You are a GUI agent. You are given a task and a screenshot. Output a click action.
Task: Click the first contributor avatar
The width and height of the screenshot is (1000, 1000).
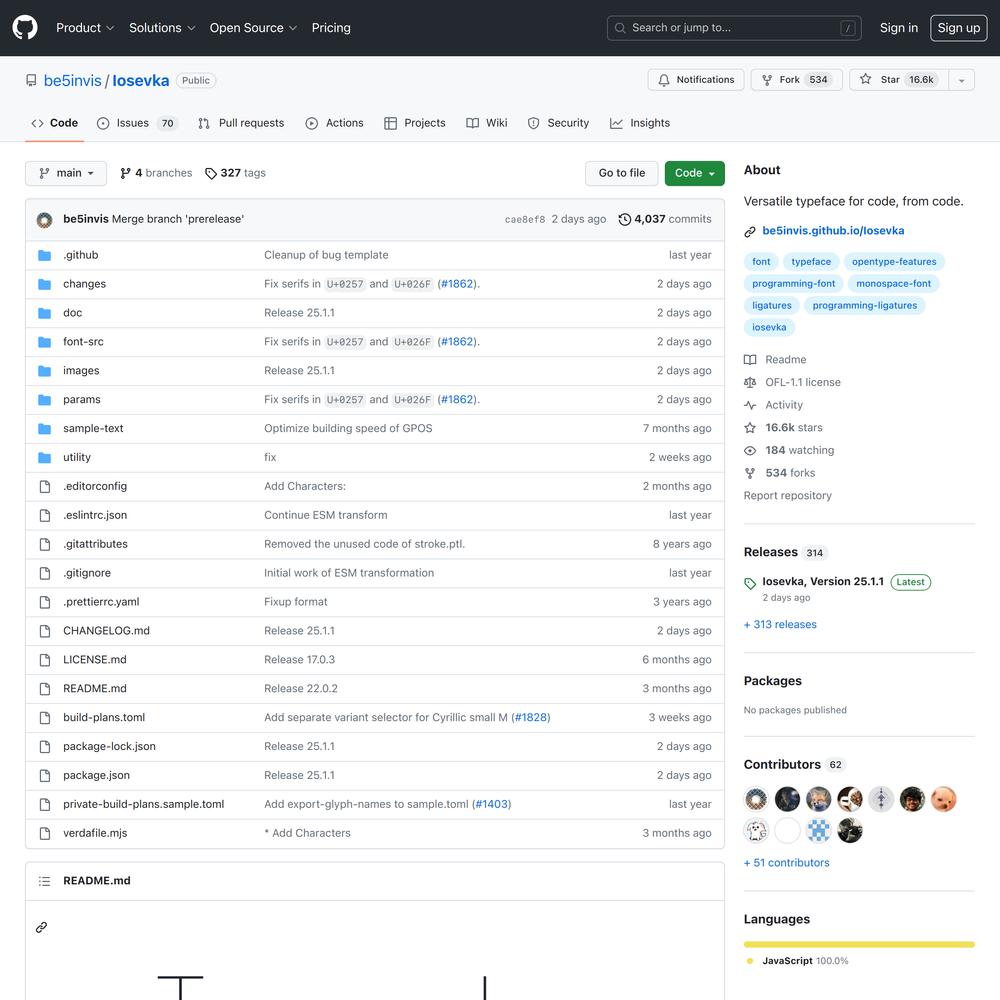(756, 799)
